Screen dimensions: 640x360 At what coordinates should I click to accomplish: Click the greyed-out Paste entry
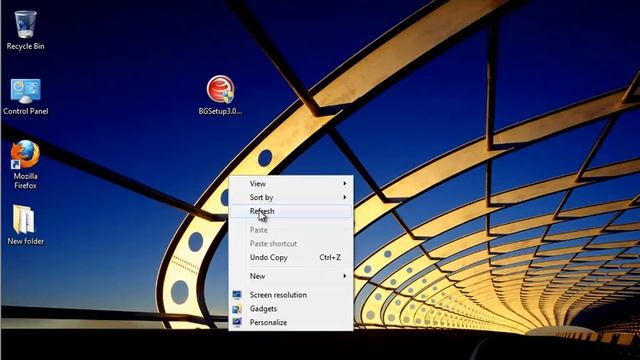pyautogui.click(x=291, y=230)
